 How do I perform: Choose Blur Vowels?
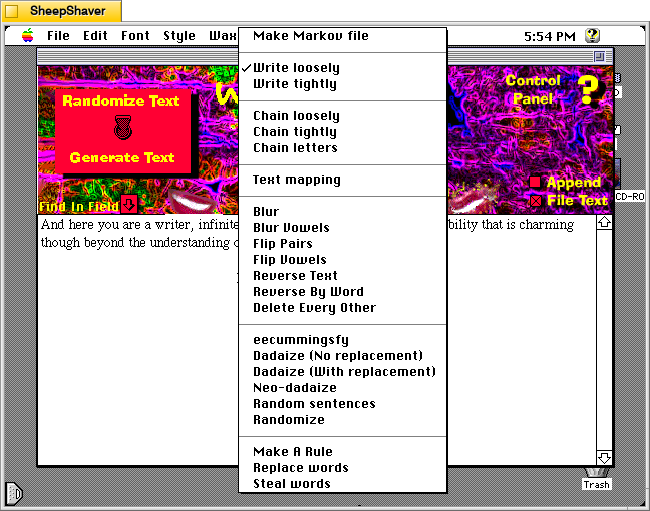(x=342, y=228)
